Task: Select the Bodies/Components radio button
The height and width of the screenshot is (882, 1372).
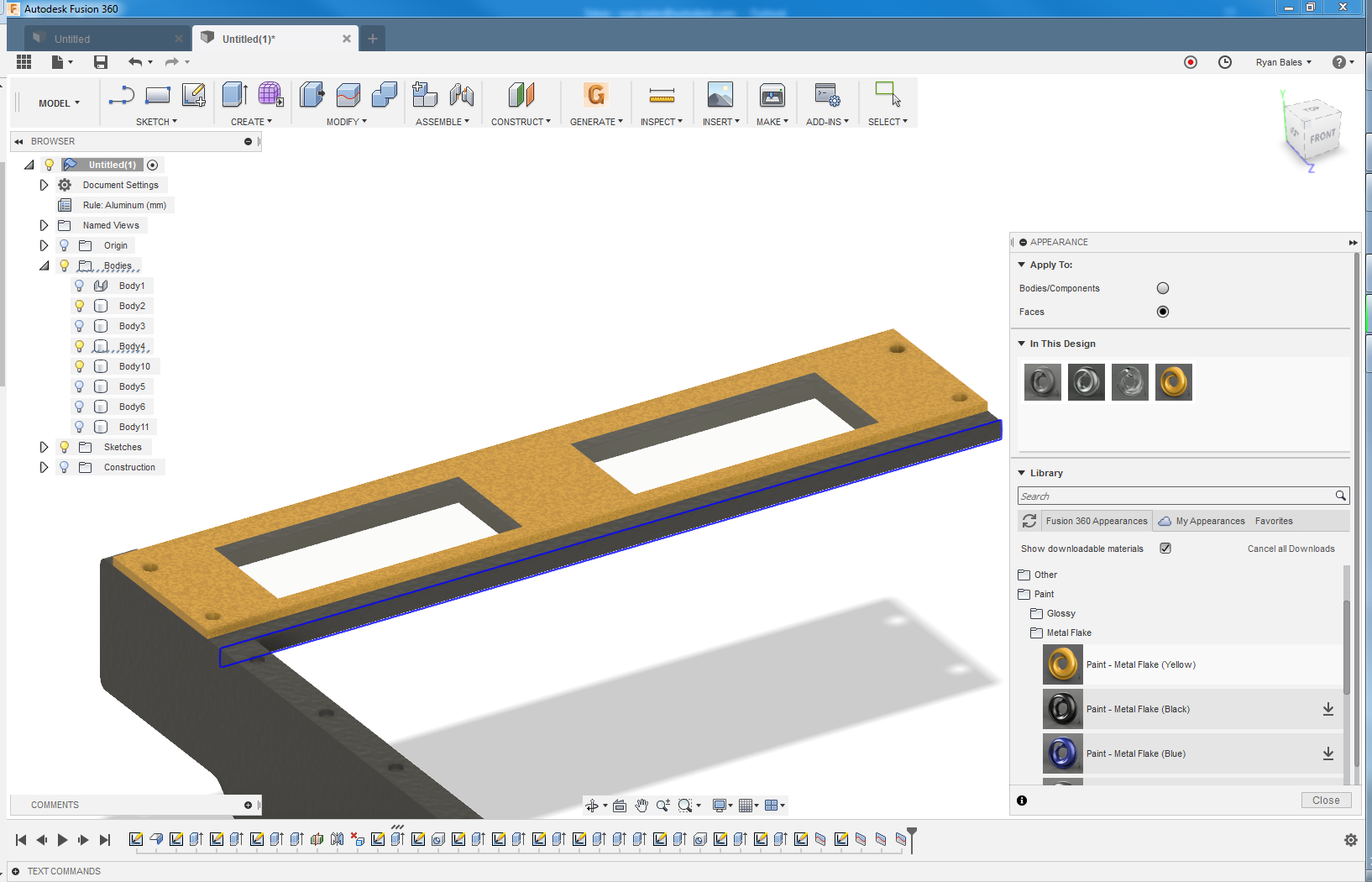Action: (1163, 288)
